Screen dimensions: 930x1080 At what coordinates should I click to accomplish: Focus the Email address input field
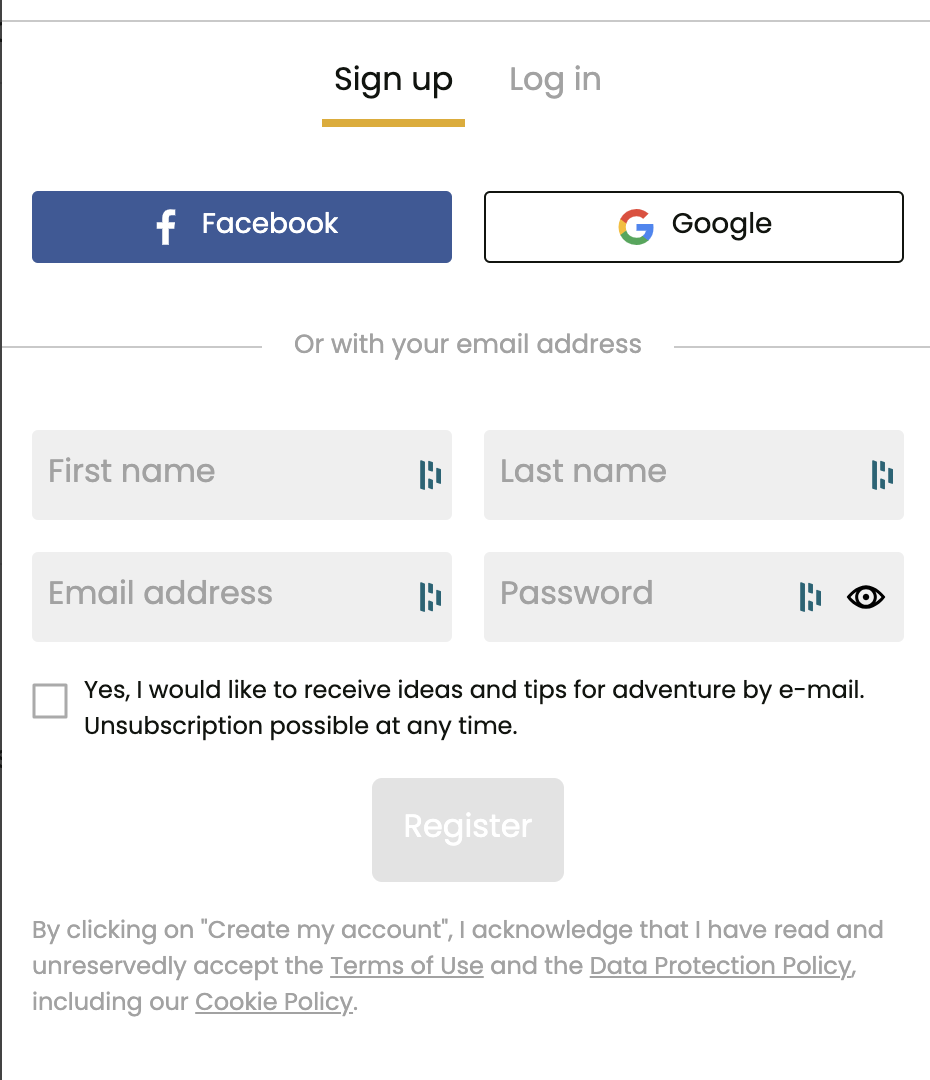pyautogui.click(x=242, y=597)
